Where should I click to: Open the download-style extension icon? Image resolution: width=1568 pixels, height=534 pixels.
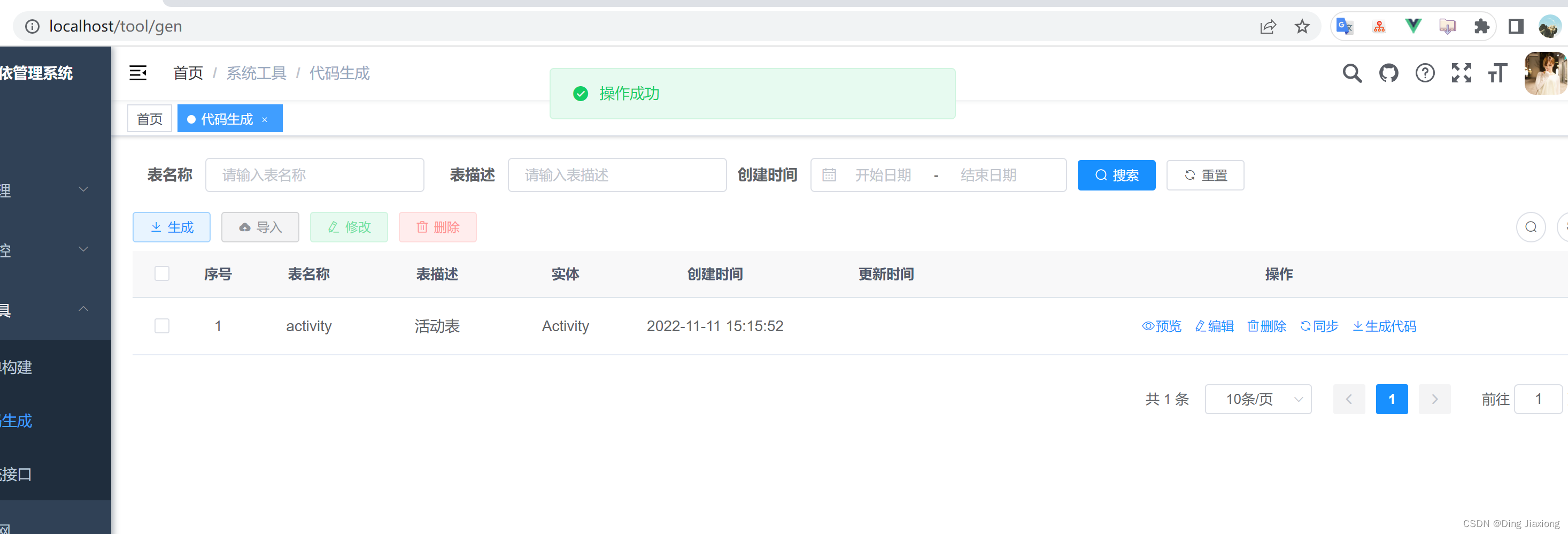pos(1448,26)
